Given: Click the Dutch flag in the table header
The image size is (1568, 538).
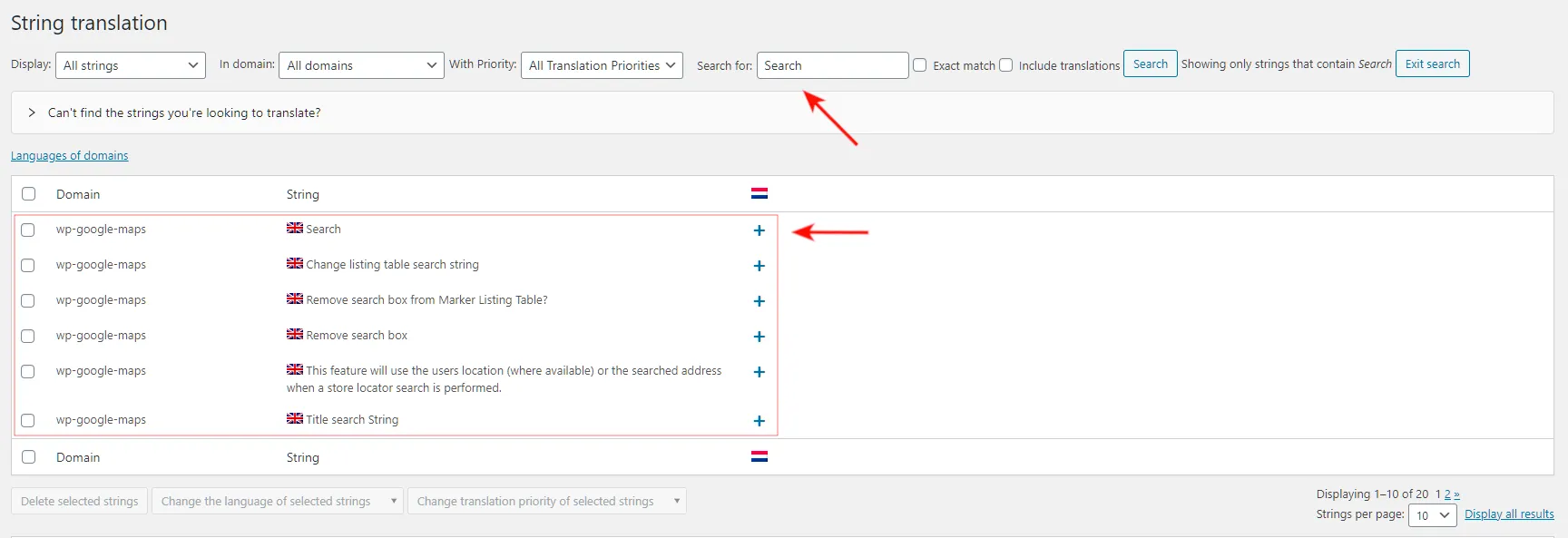Looking at the screenshot, I should click(x=759, y=193).
